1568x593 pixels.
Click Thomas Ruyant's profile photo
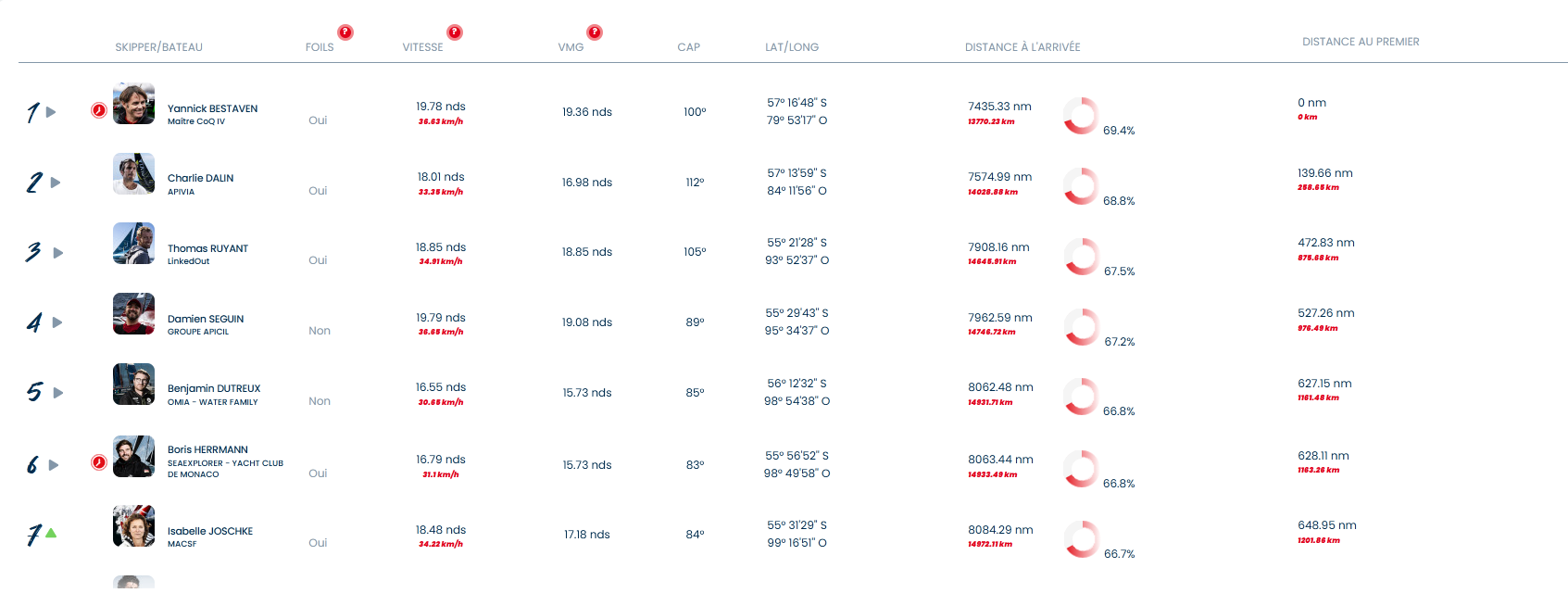click(x=133, y=244)
